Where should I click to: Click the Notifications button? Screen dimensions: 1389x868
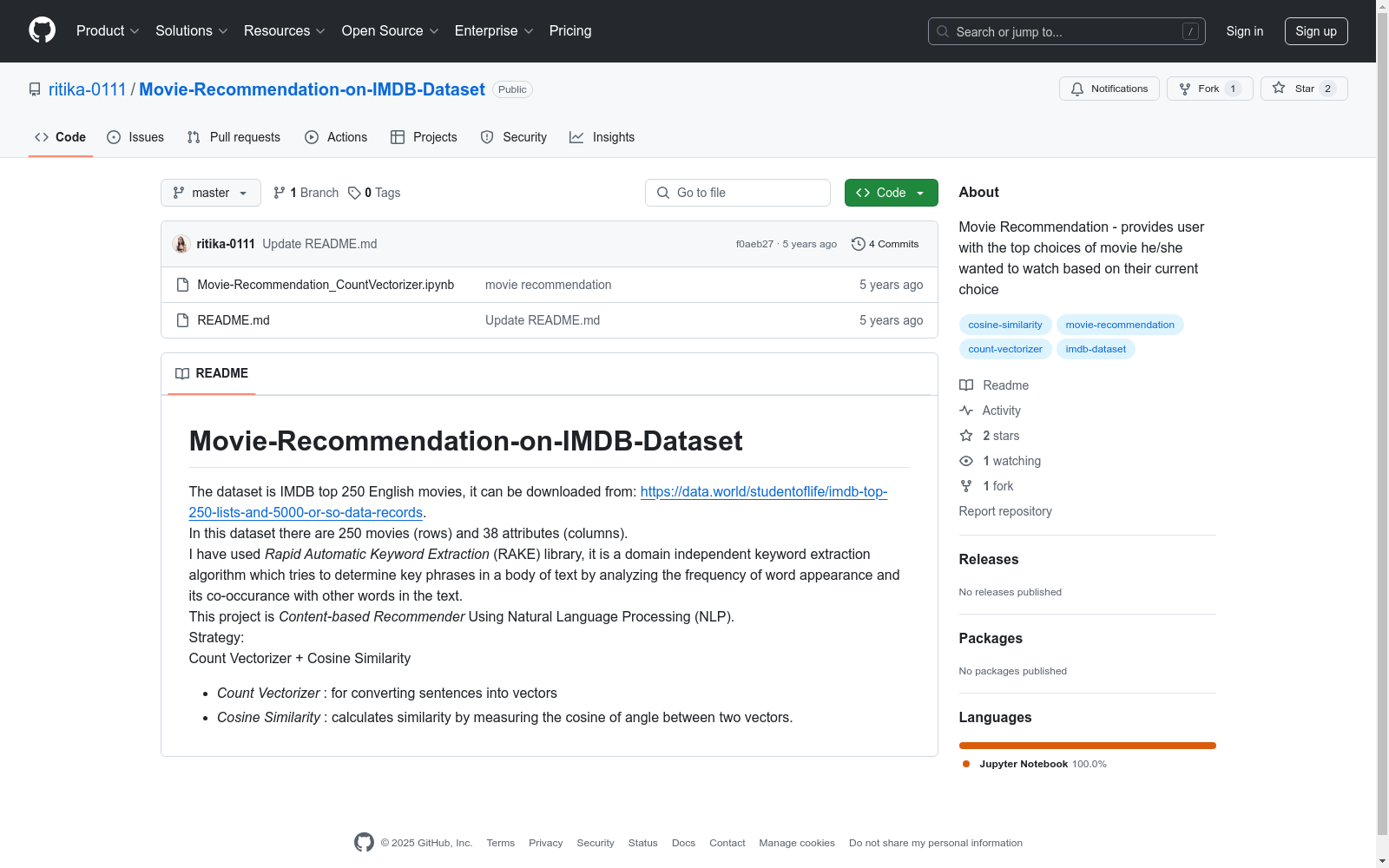pyautogui.click(x=1109, y=89)
